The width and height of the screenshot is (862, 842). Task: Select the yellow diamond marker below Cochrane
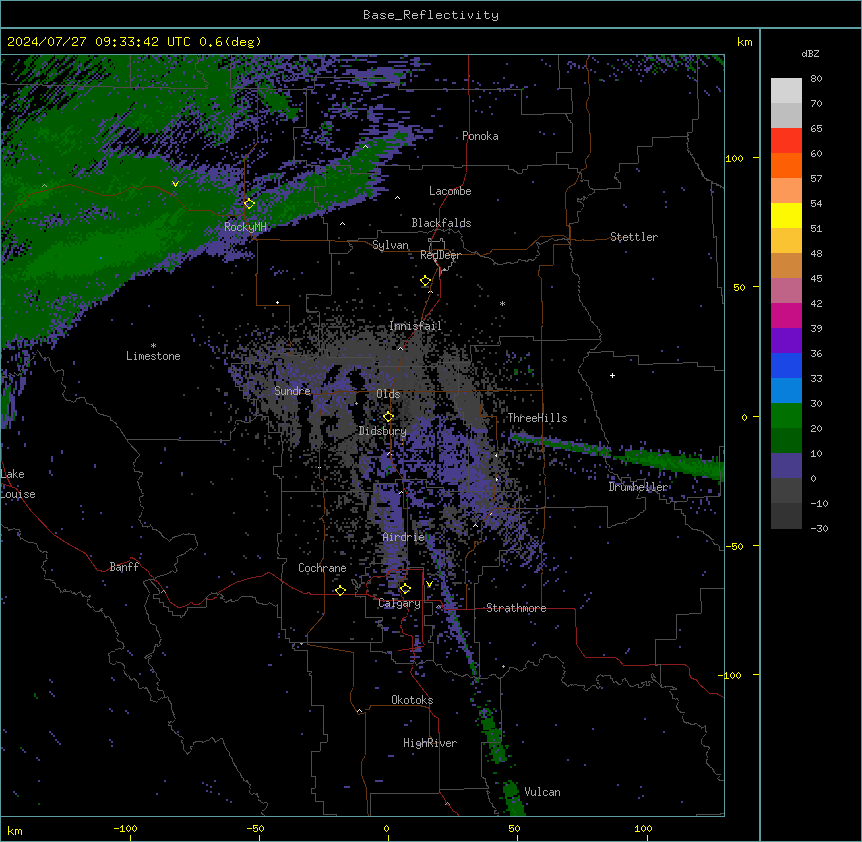click(340, 590)
